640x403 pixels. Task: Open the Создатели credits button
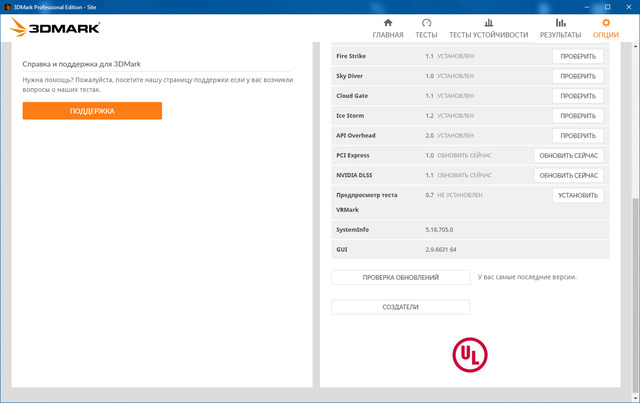pyautogui.click(x=400, y=307)
